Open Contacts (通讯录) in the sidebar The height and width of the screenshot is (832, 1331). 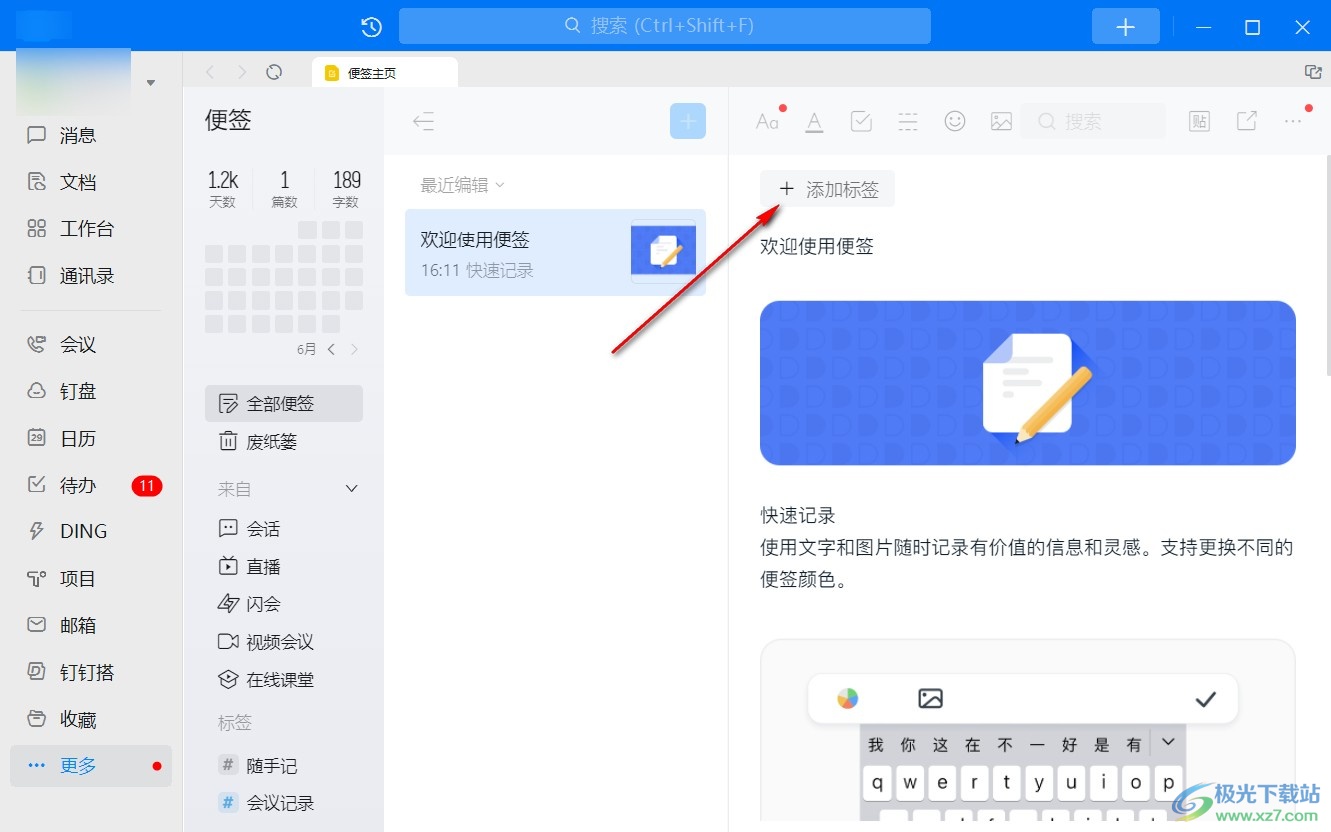pos(91,276)
